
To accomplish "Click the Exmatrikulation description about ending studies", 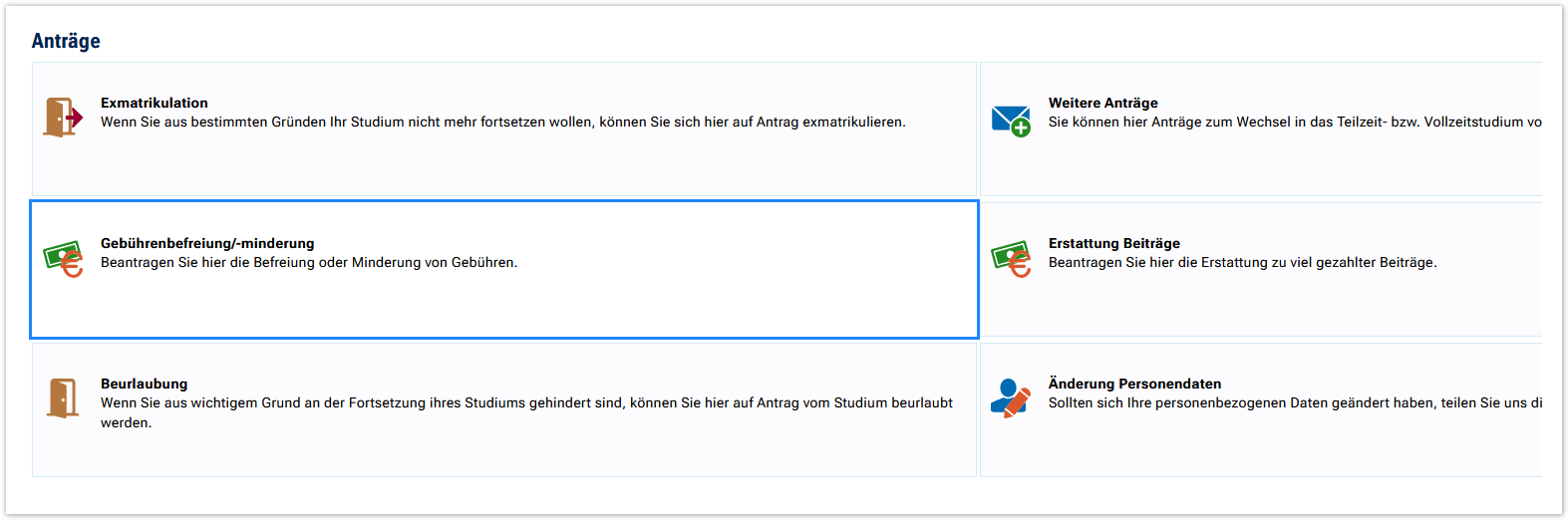I will coord(502,122).
